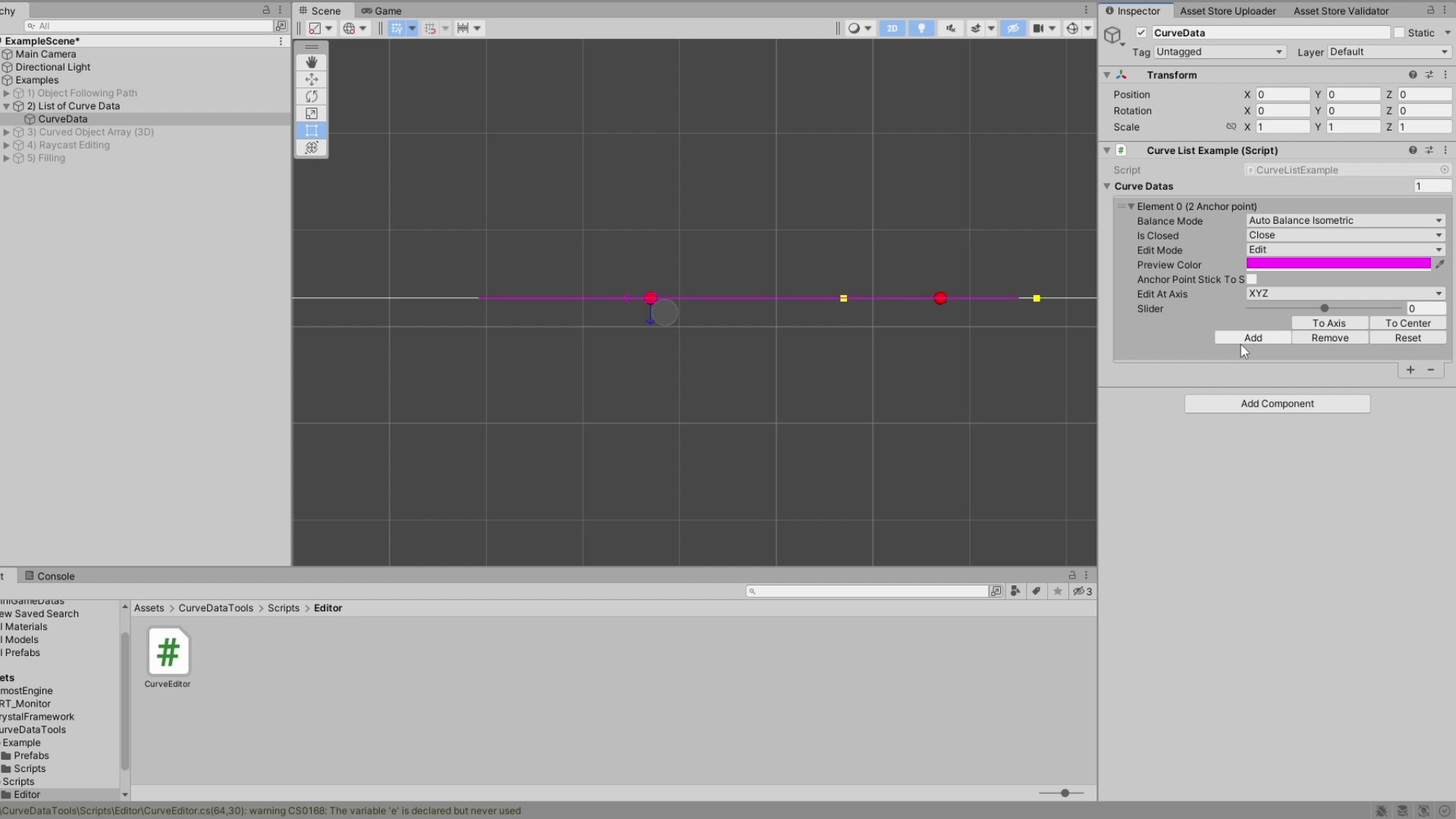
Task: Switch to the Scene tab
Action: coord(319,11)
